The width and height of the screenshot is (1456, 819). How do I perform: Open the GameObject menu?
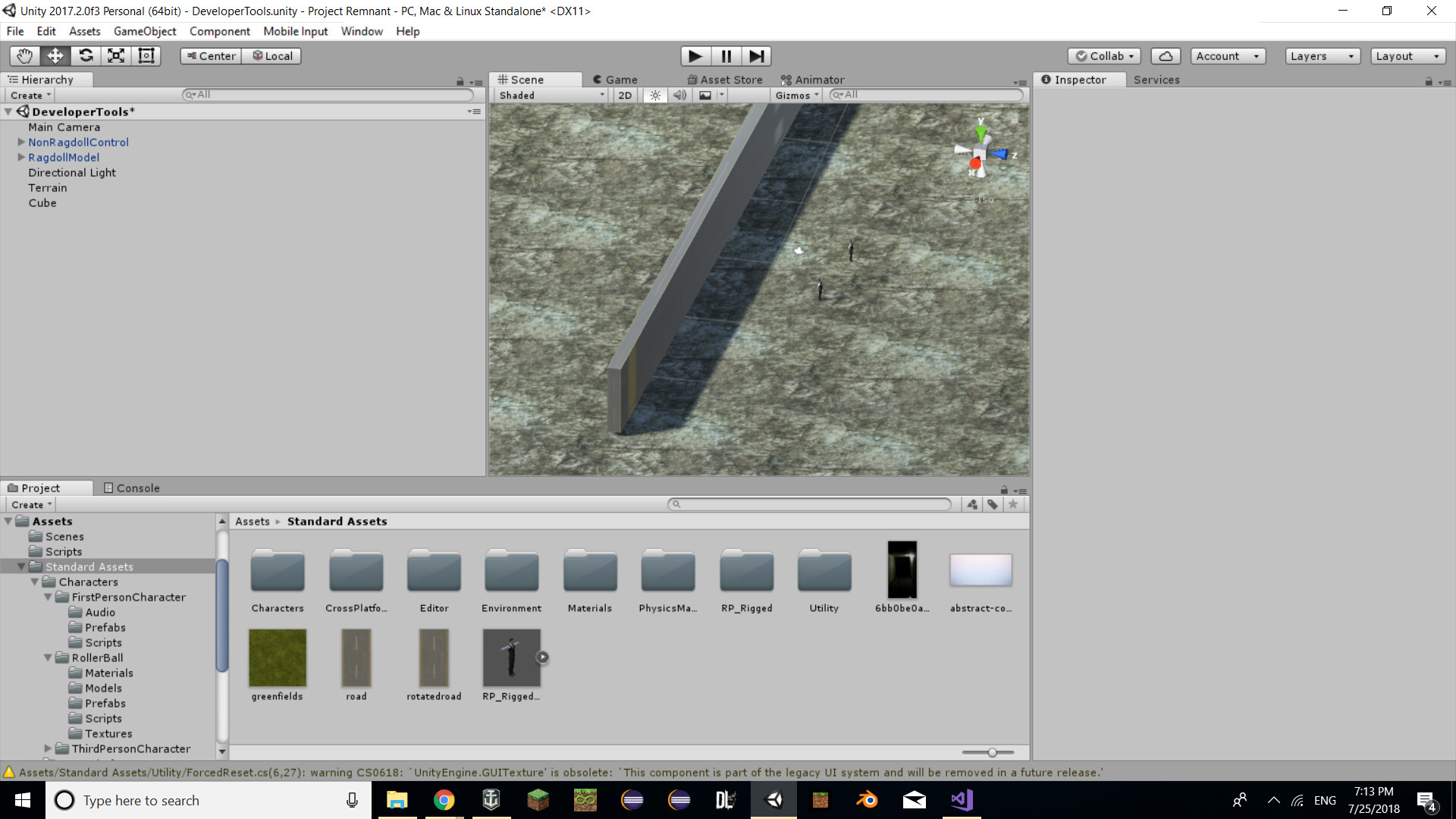tap(145, 31)
